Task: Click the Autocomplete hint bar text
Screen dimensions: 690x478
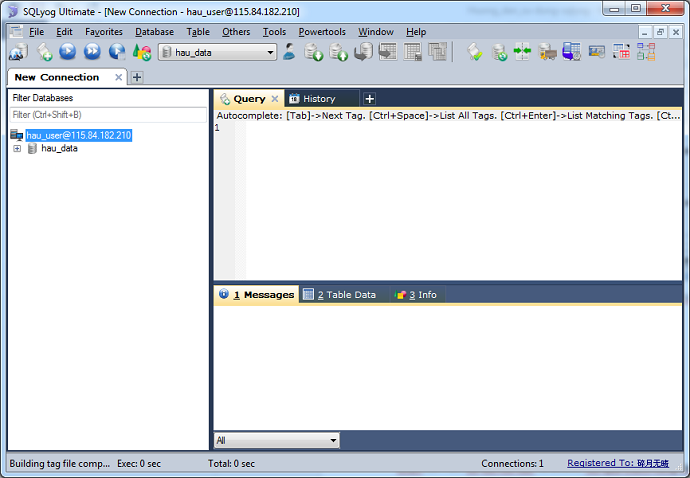Action: click(x=448, y=116)
